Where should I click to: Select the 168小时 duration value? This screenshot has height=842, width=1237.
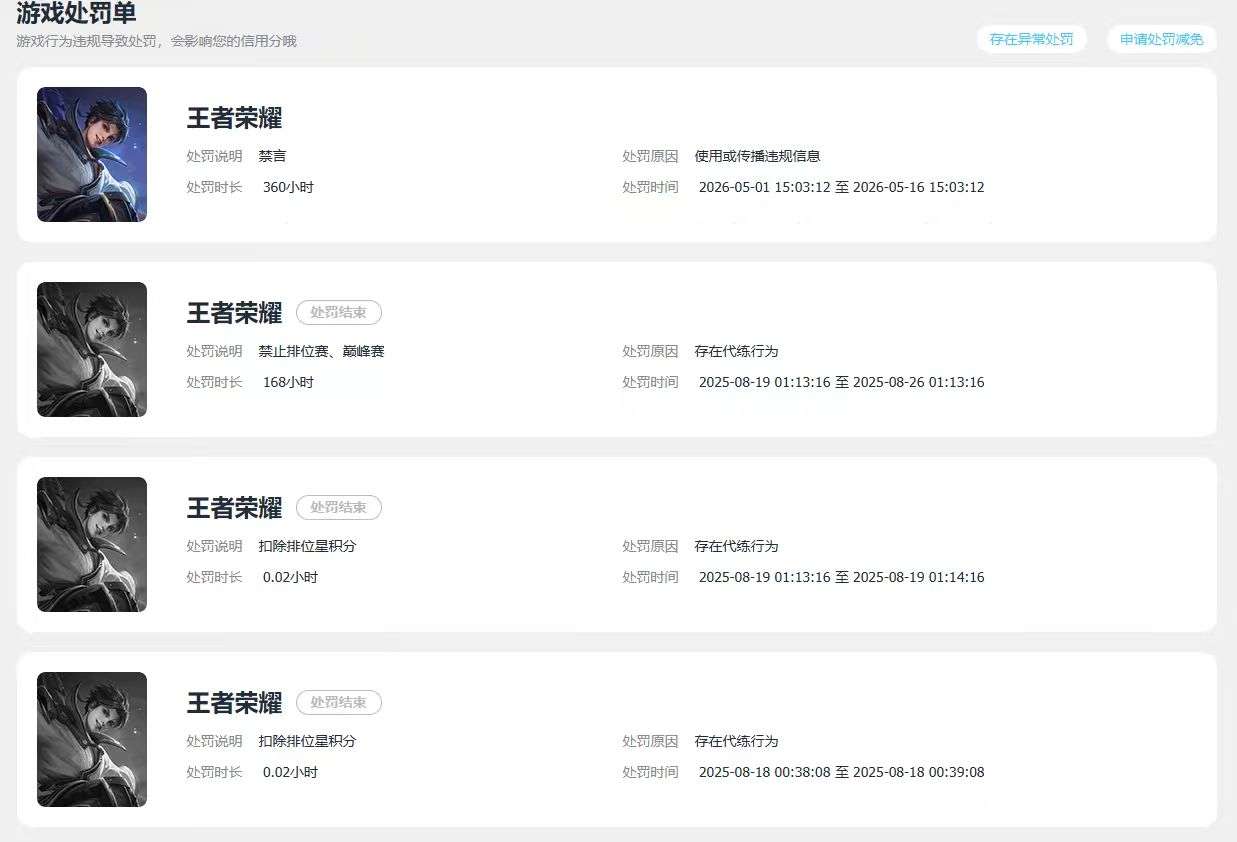(288, 382)
